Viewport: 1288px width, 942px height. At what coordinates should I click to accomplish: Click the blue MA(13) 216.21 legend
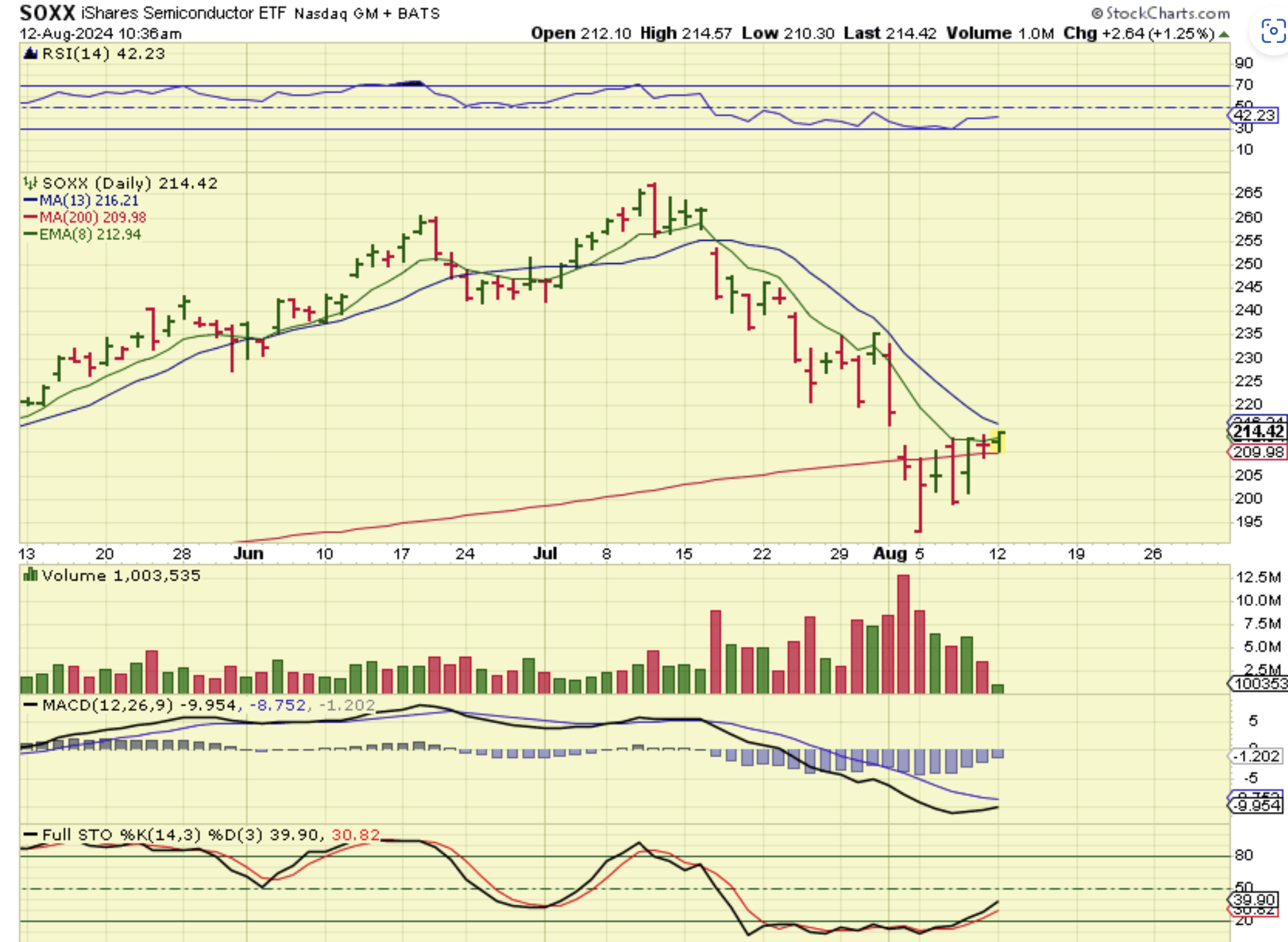tap(89, 201)
